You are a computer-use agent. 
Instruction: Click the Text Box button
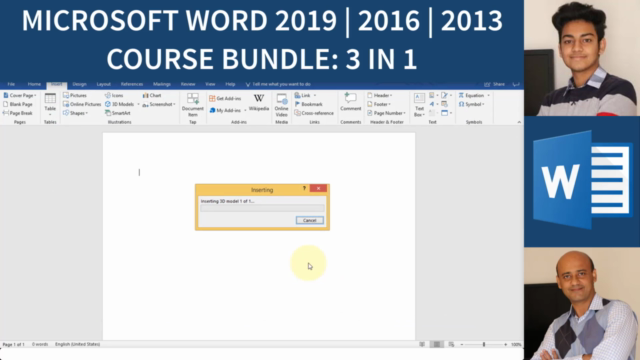[419, 105]
